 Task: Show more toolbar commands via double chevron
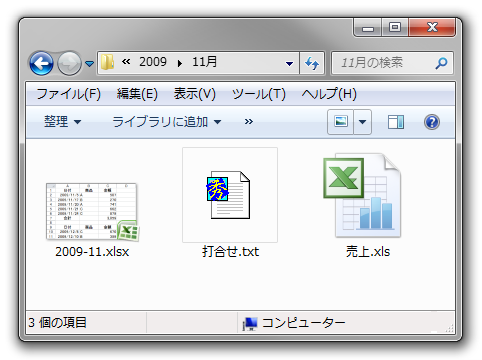[248, 122]
